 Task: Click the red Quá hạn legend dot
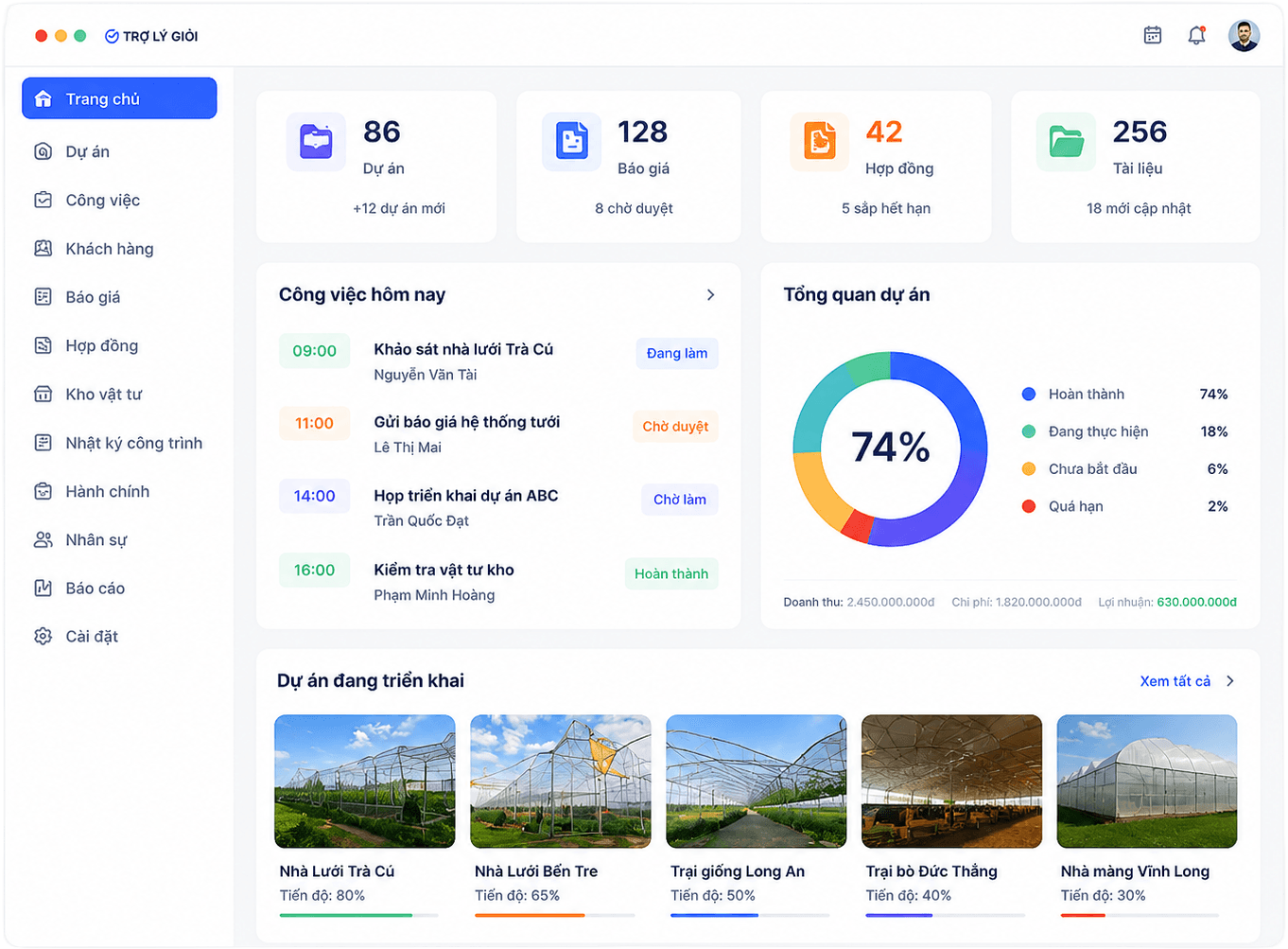coord(1029,506)
